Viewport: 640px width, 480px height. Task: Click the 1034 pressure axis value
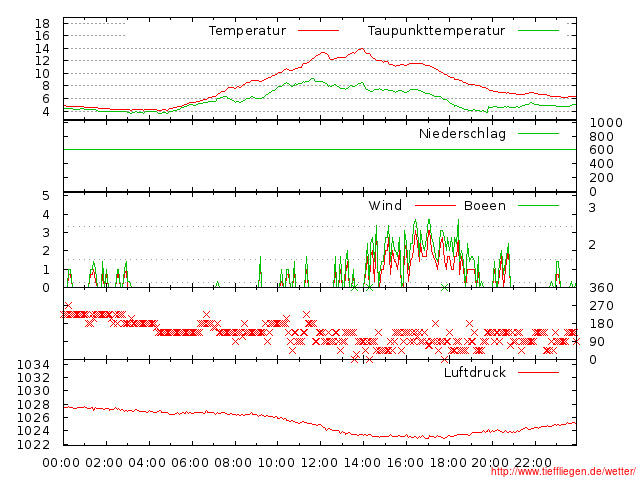click(x=34, y=364)
